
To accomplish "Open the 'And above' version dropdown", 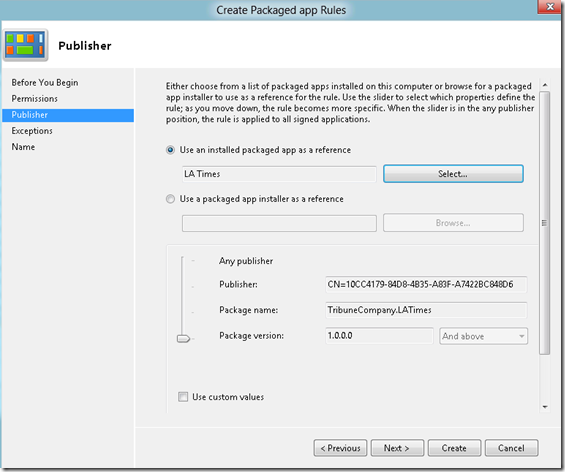I will [483, 336].
